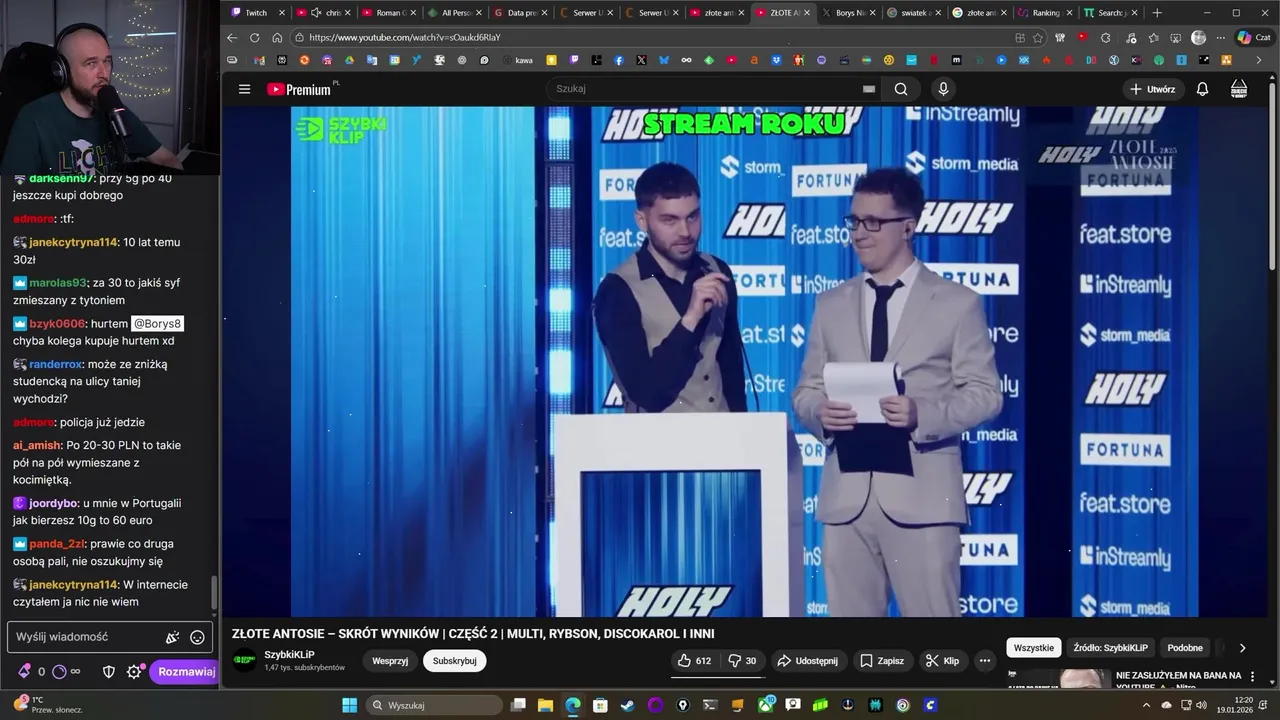Open browser settings three-dots menu
Image resolution: width=1280 pixels, height=720 pixels.
[1221, 37]
